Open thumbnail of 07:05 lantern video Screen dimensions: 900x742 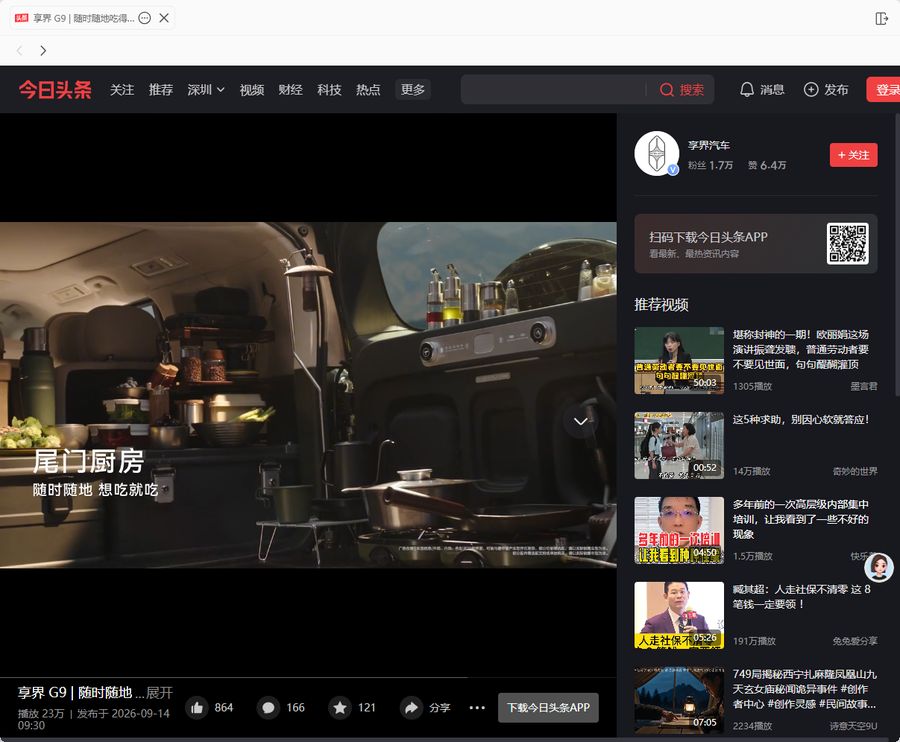coord(679,700)
